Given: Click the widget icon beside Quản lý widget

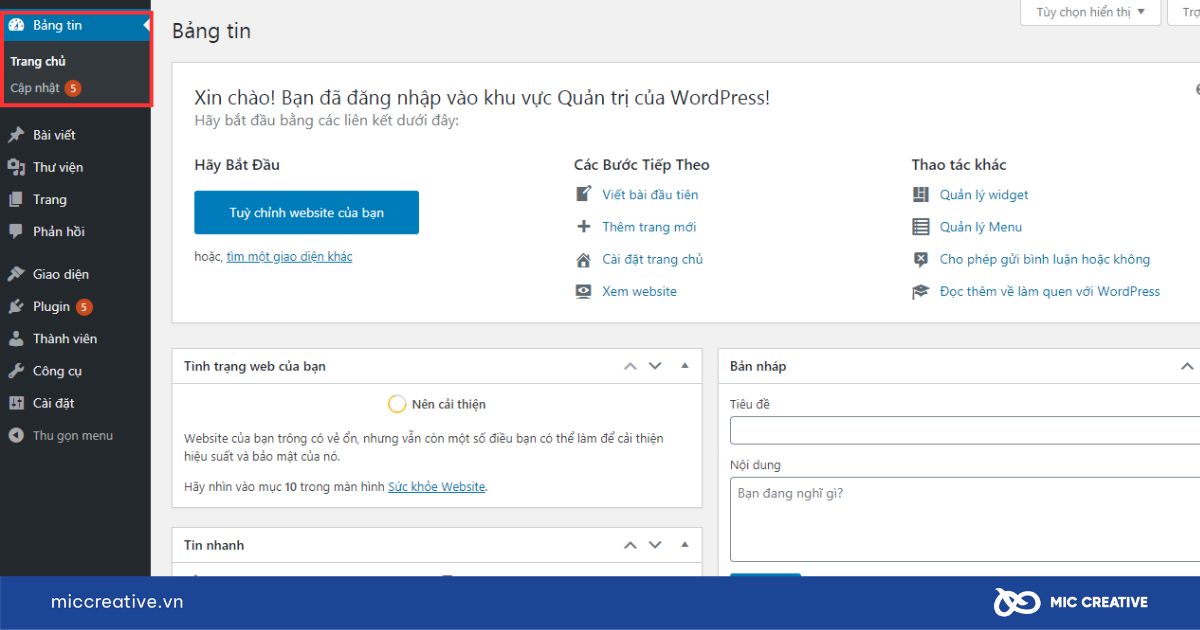Looking at the screenshot, I should (x=921, y=194).
